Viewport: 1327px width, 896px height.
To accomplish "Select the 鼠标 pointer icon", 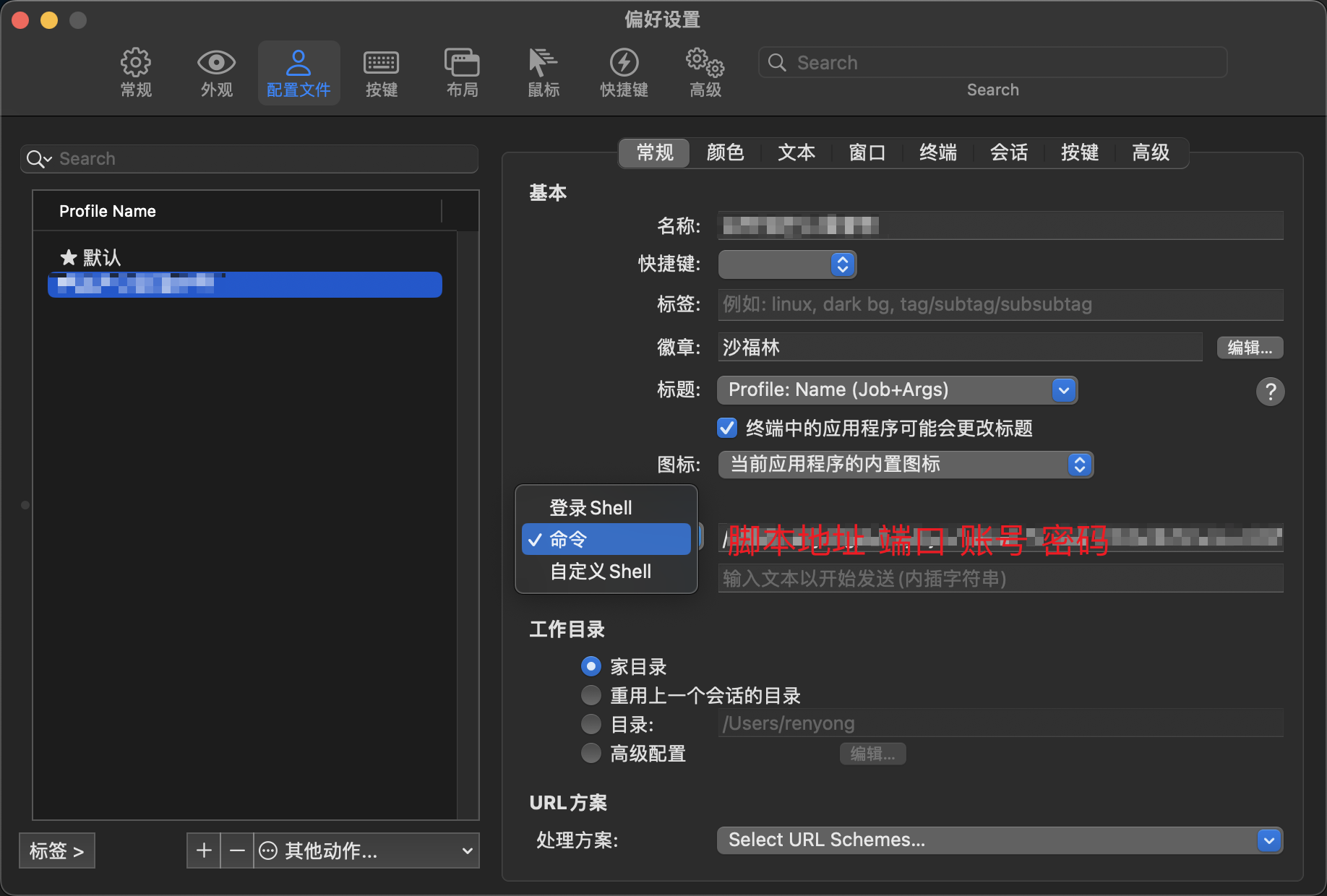I will point(543,64).
